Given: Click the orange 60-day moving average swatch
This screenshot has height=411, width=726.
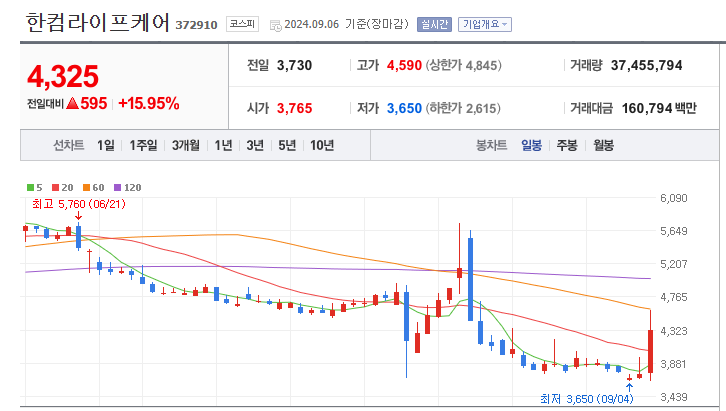Looking at the screenshot, I should point(86,187).
